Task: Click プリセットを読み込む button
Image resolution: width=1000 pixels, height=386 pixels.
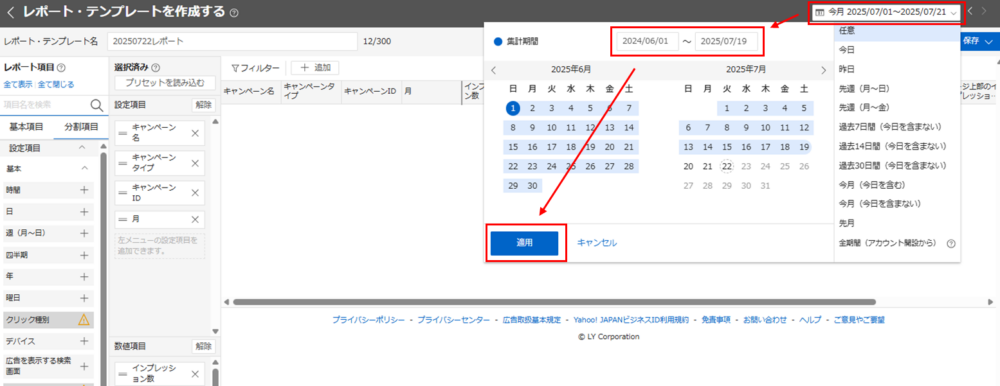Action: (165, 82)
